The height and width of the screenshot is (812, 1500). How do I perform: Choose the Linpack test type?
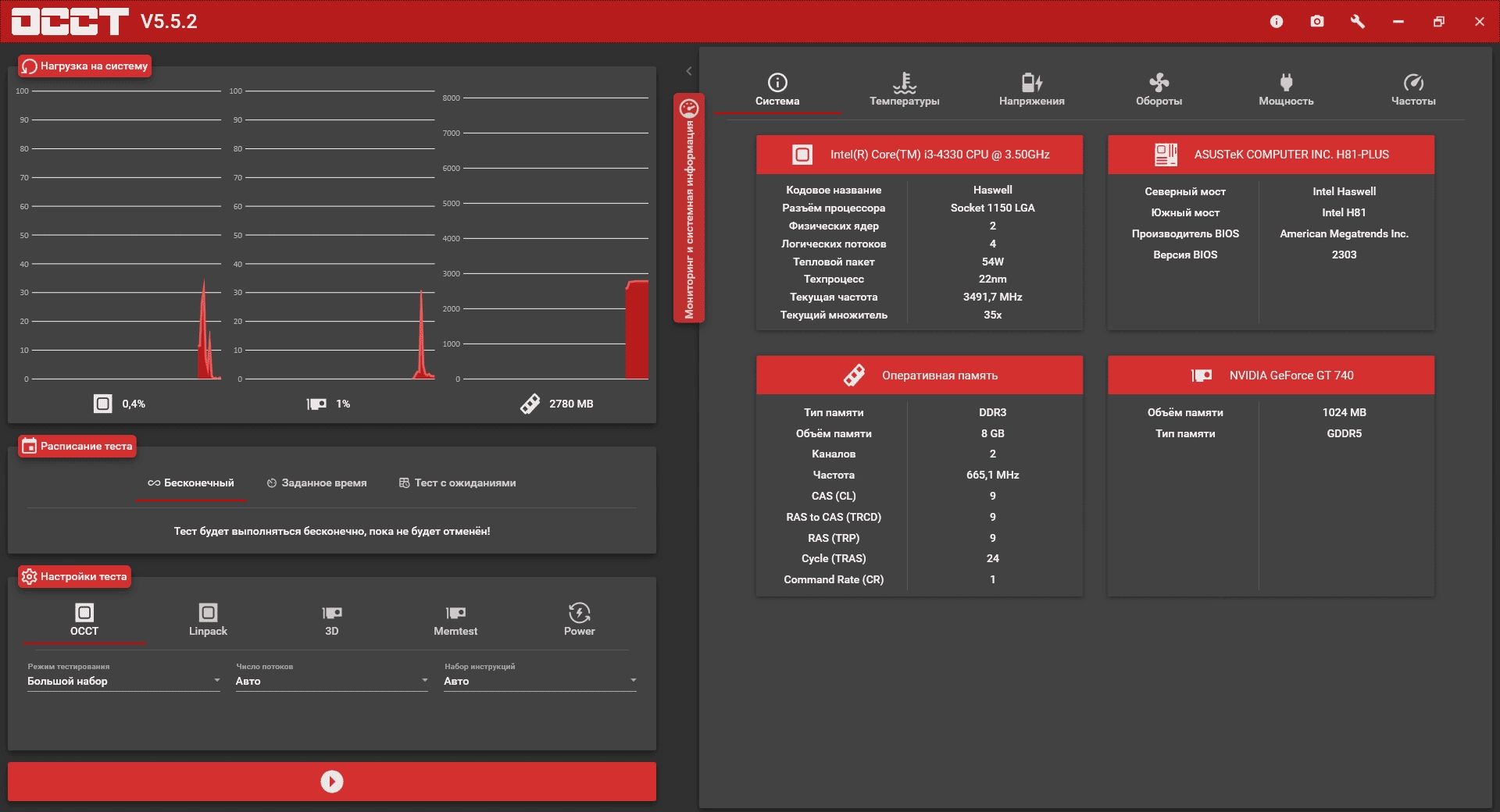click(x=208, y=620)
